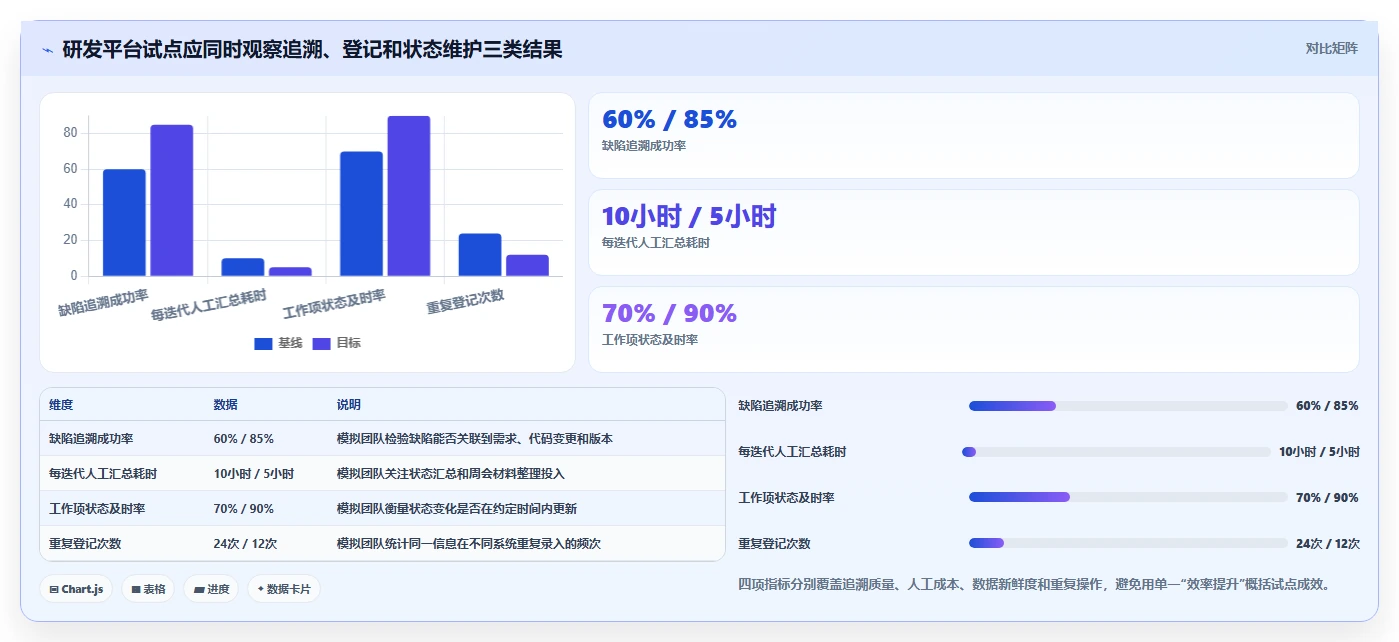Click the 工作项状态及时率 target bar in chart
The width and height of the screenshot is (1399, 642).
tap(409, 196)
